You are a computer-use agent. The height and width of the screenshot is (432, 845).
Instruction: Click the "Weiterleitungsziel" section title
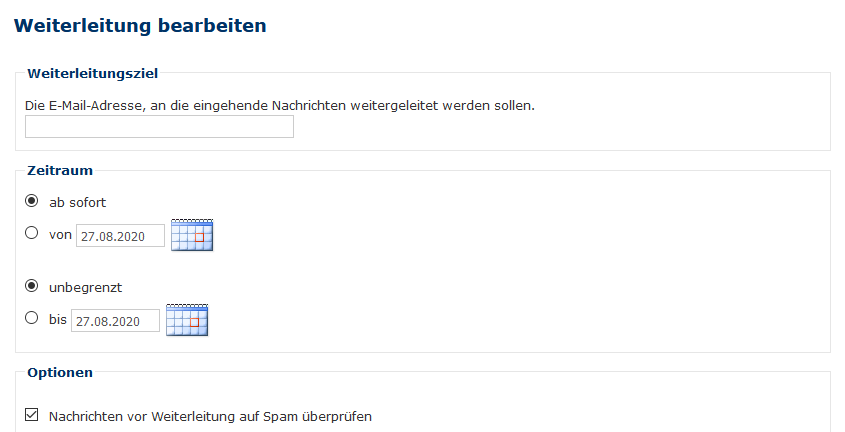[x=92, y=73]
